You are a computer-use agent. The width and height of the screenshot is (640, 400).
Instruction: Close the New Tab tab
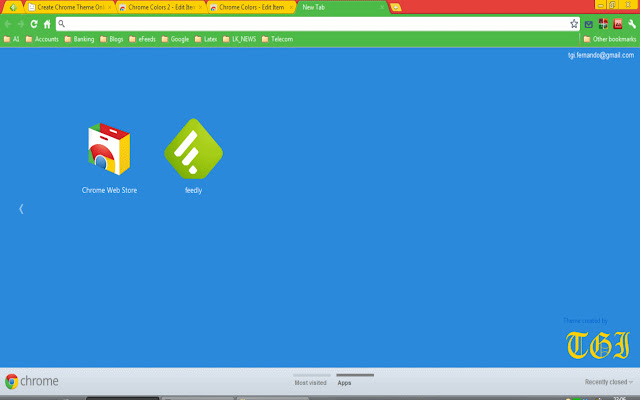pos(382,7)
